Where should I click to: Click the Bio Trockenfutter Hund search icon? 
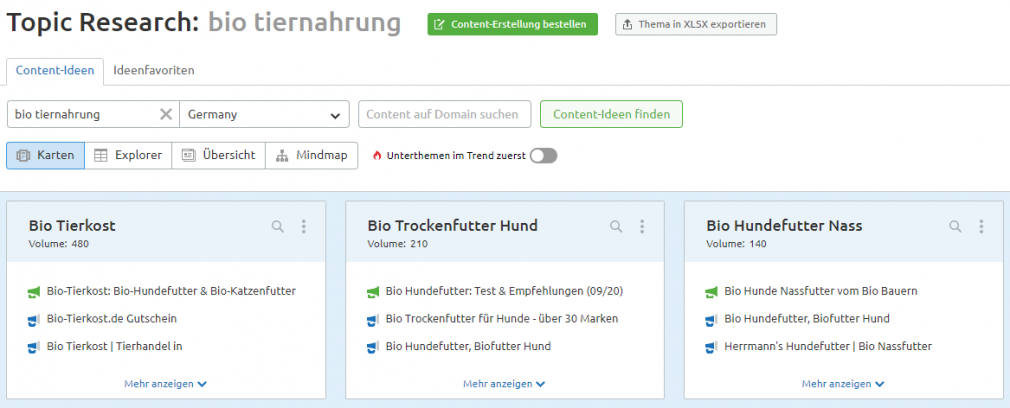pyautogui.click(x=616, y=226)
